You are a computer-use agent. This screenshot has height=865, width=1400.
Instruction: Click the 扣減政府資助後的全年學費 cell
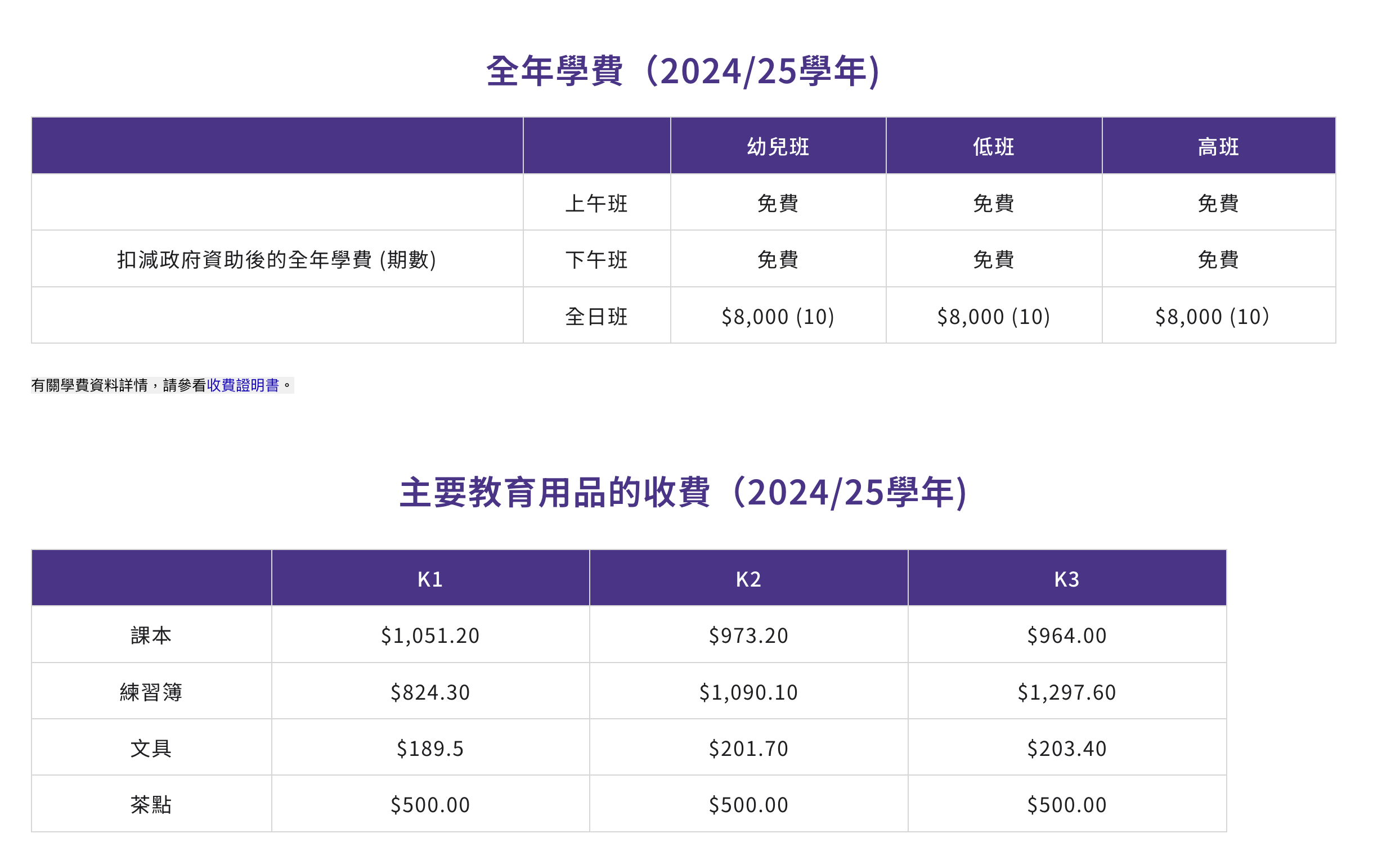coord(277,260)
